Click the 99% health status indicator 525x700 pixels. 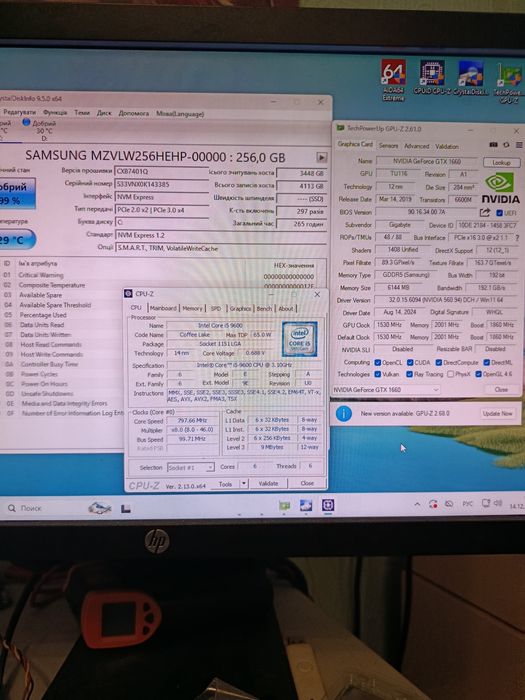click(x=17, y=194)
